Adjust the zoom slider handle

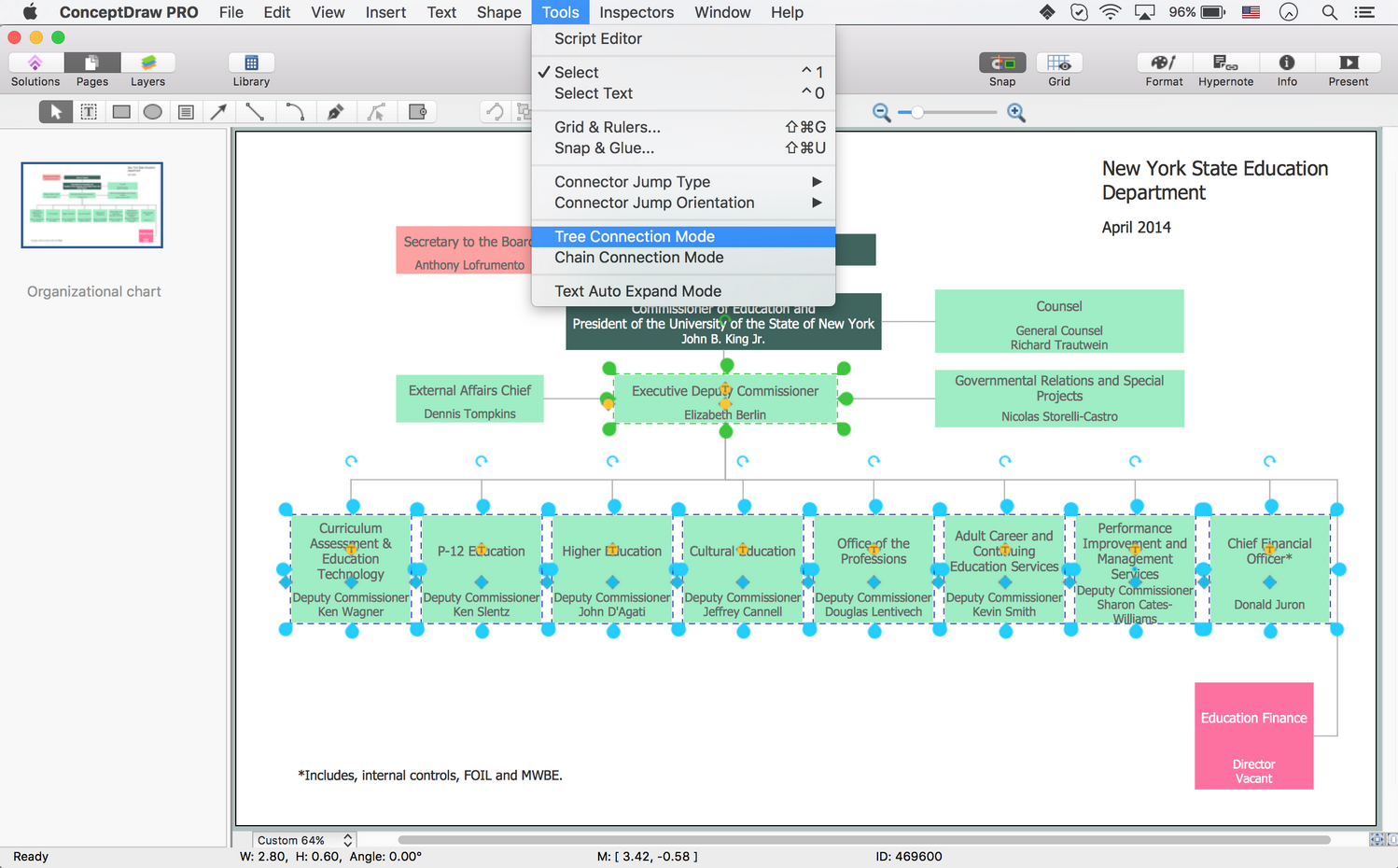click(x=917, y=112)
